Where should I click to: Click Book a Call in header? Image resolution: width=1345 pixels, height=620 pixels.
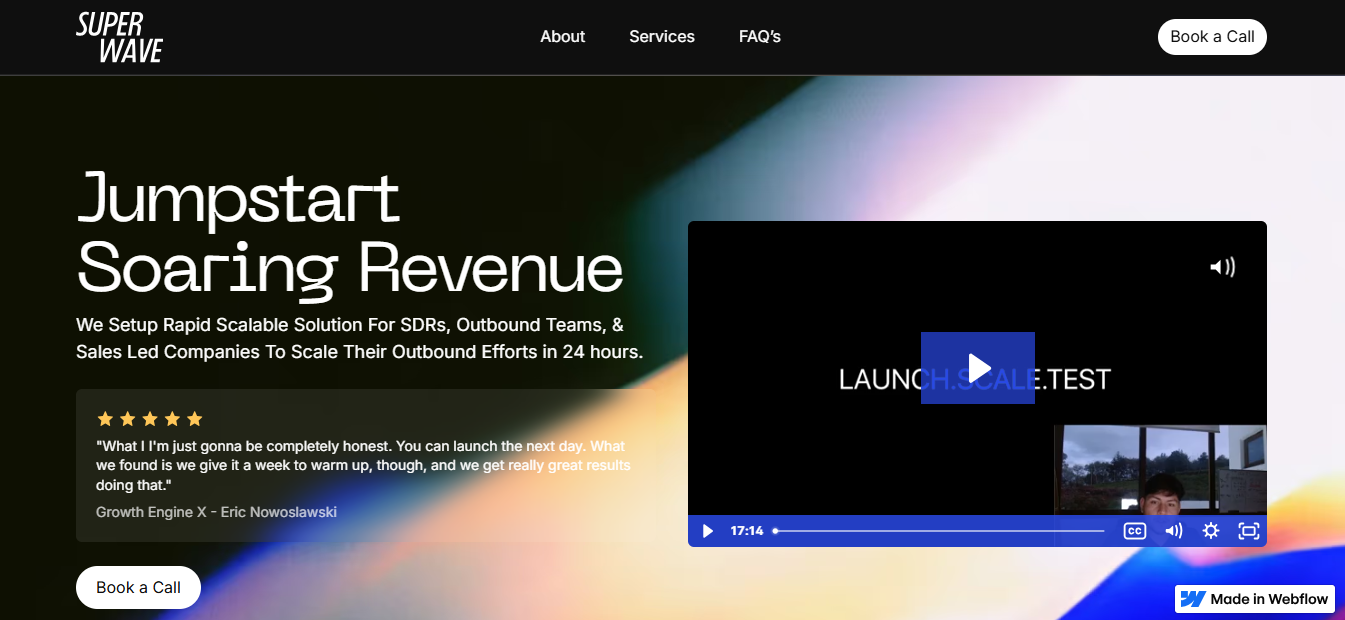(1212, 37)
